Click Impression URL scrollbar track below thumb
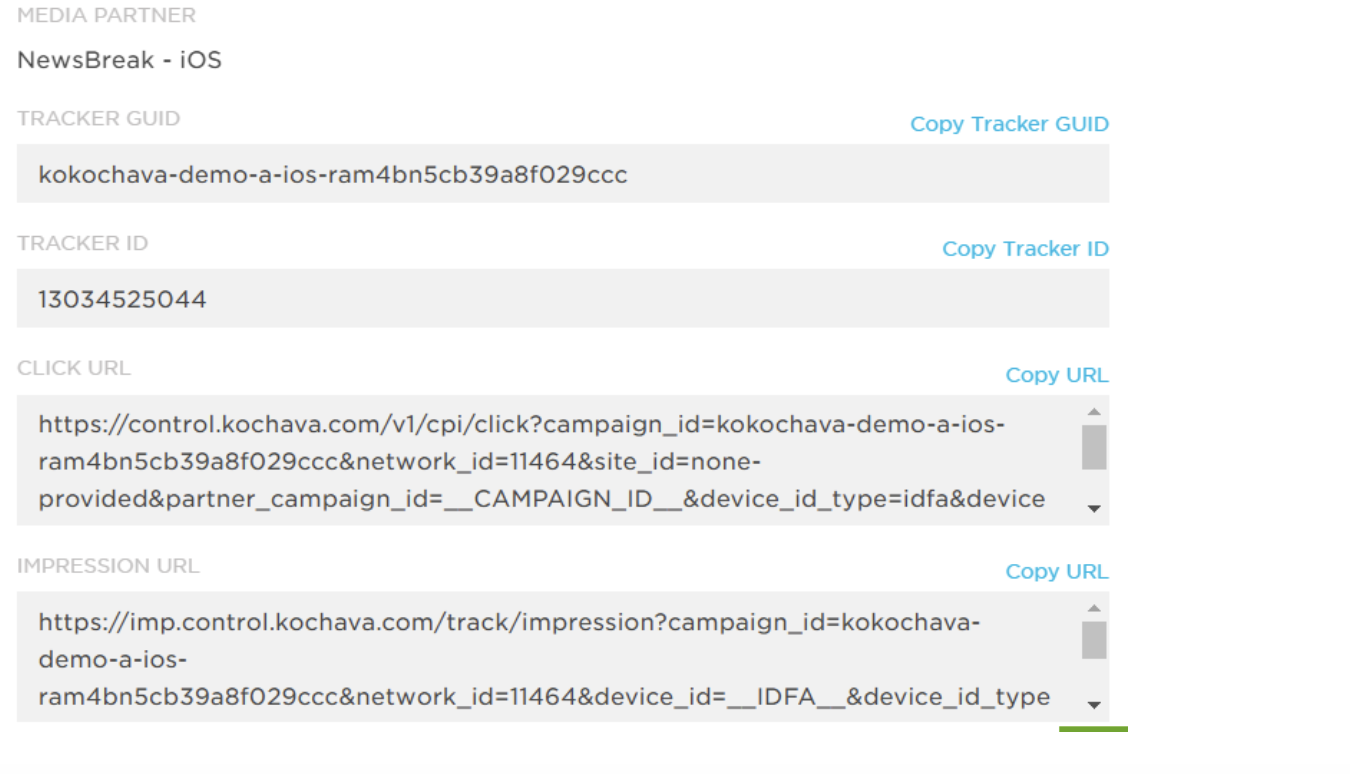Screen dimensions: 1350x774 coord(1094,679)
